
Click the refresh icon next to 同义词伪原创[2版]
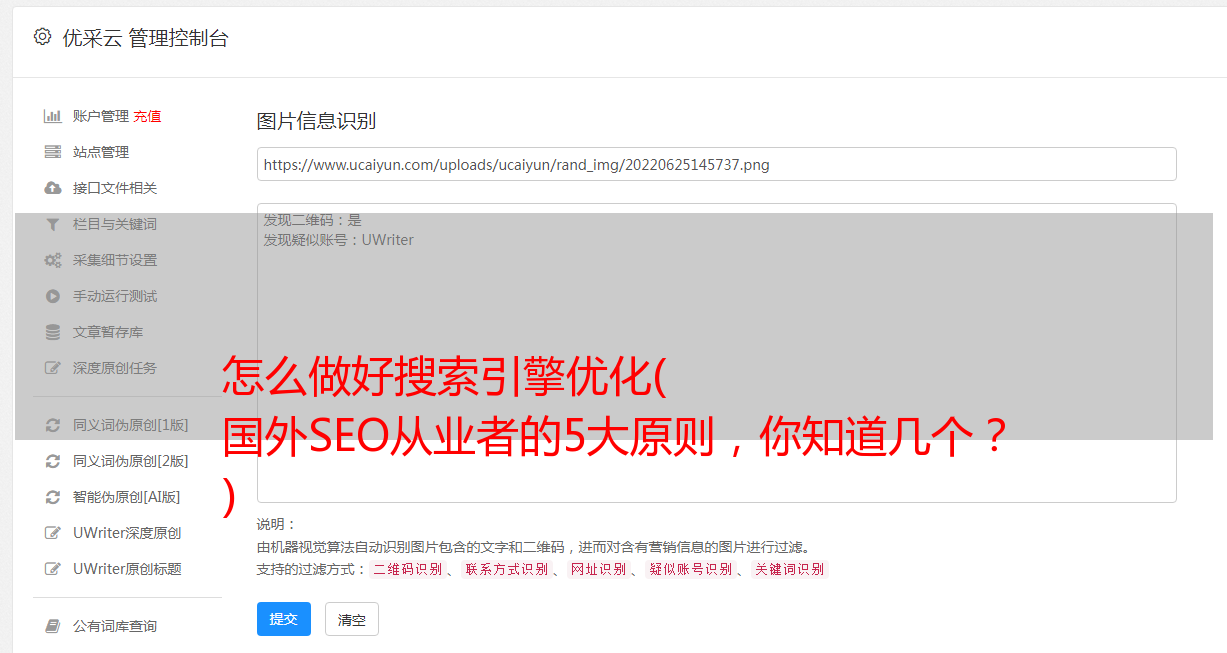tap(53, 461)
